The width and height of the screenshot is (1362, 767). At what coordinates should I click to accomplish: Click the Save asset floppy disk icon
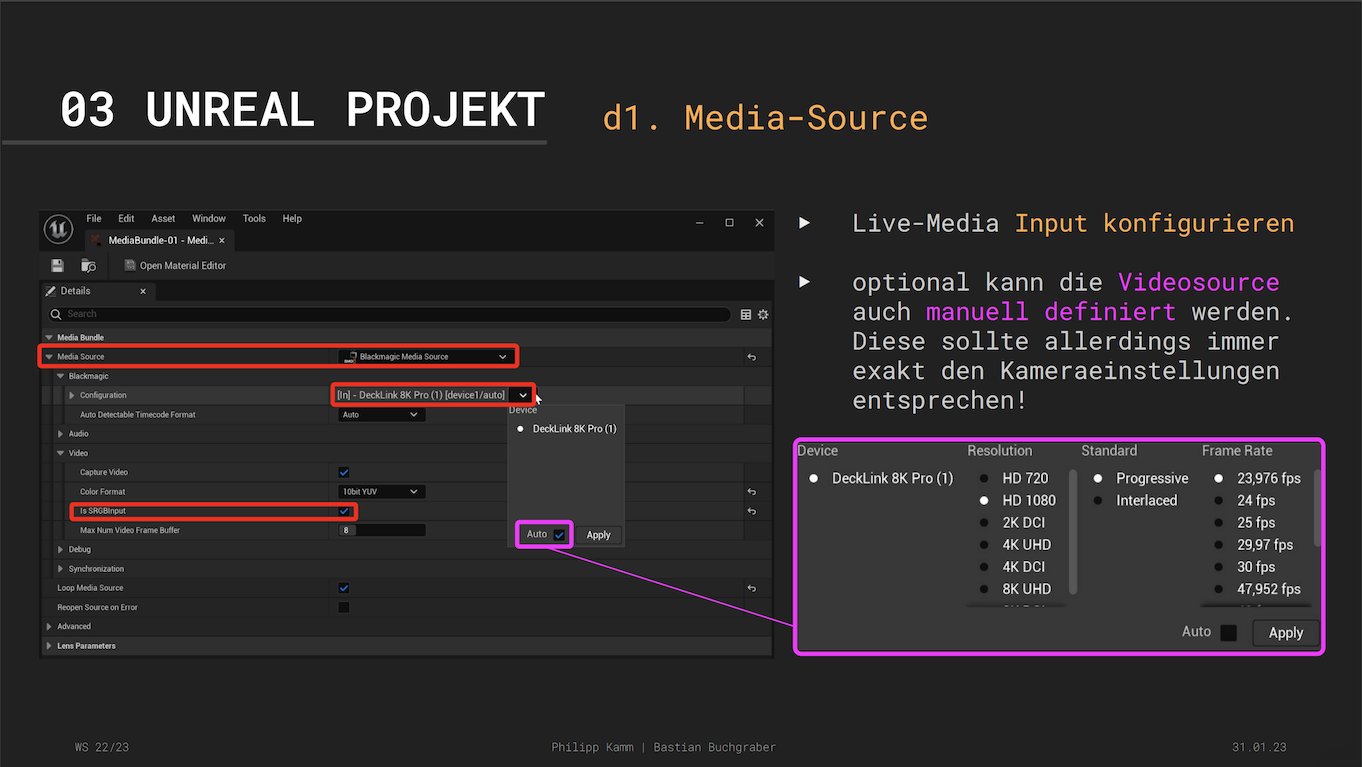pyautogui.click(x=58, y=266)
